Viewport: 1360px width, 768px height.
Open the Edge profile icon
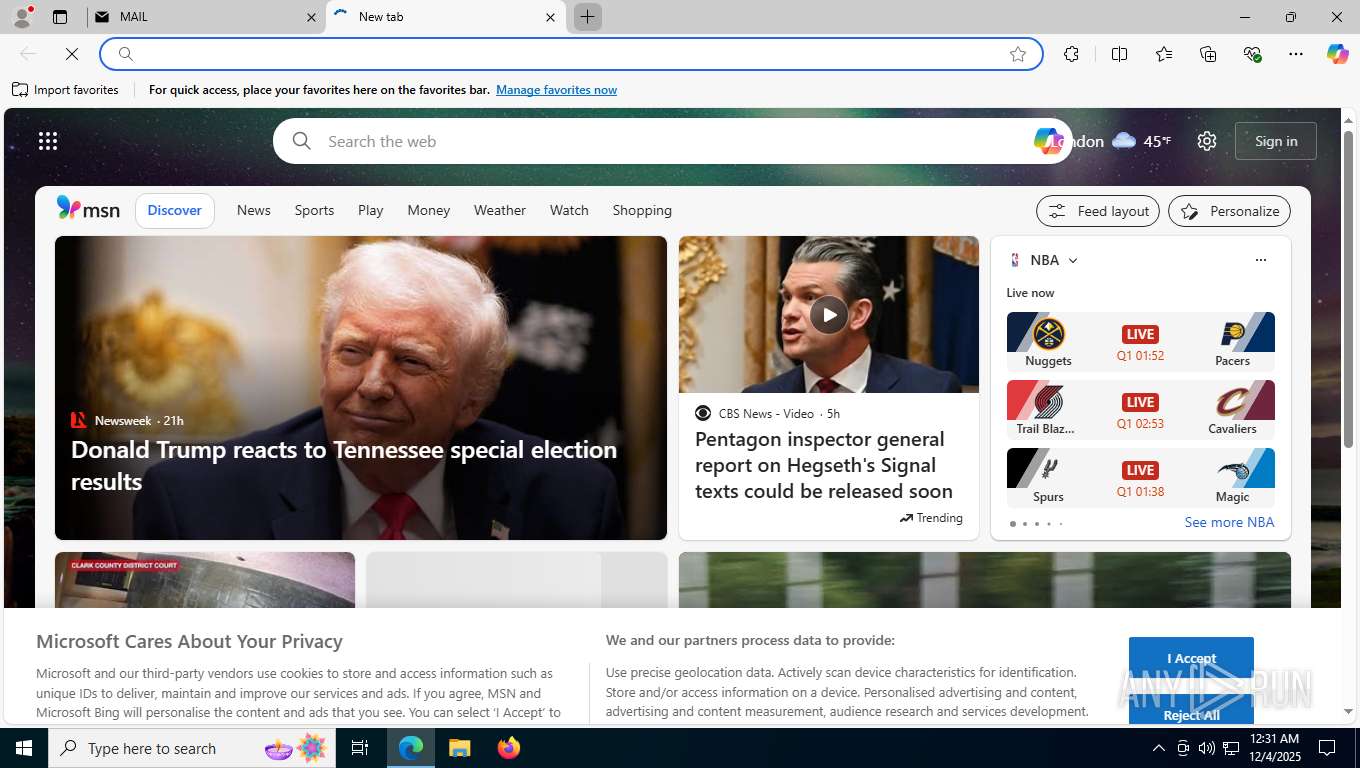pyautogui.click(x=21, y=17)
